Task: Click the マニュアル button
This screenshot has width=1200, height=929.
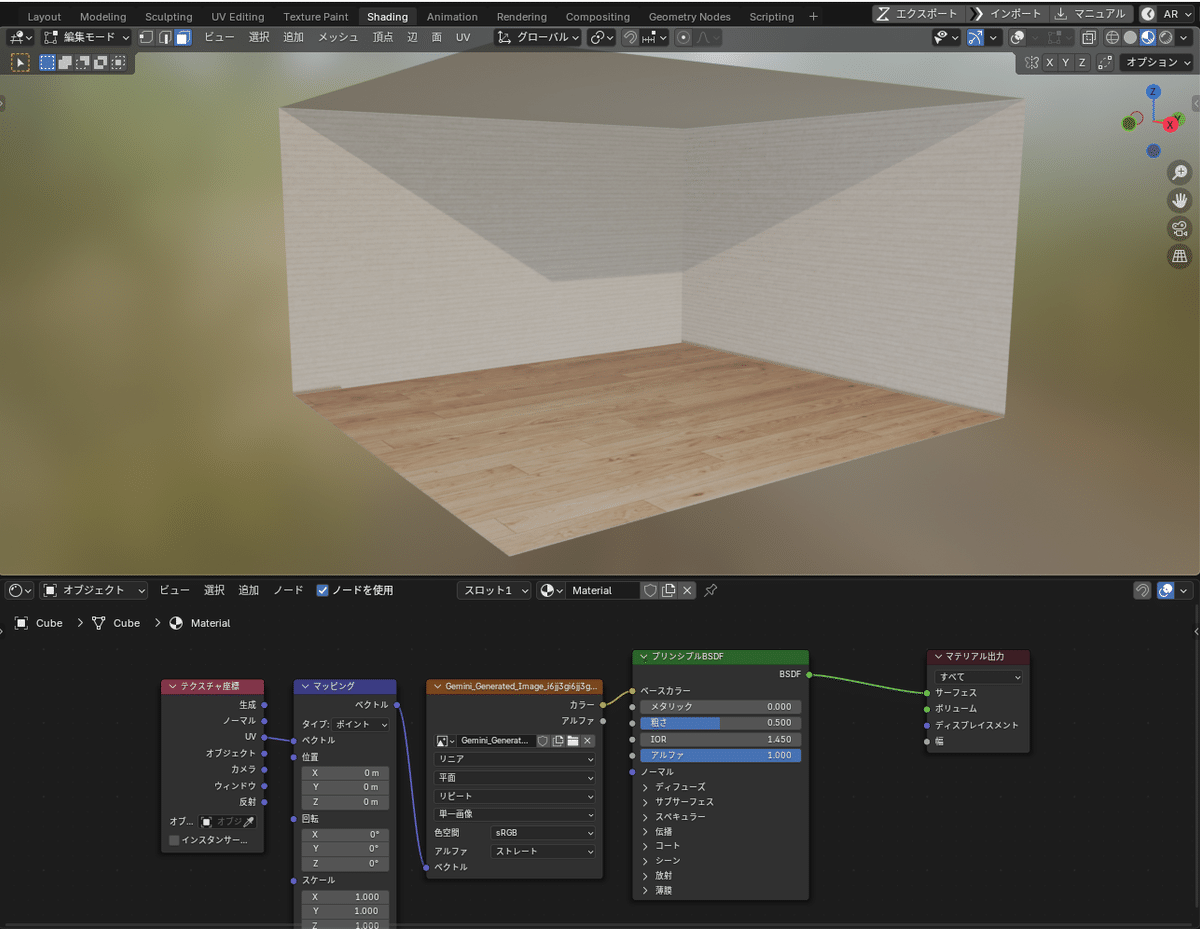Action: [x=1092, y=14]
